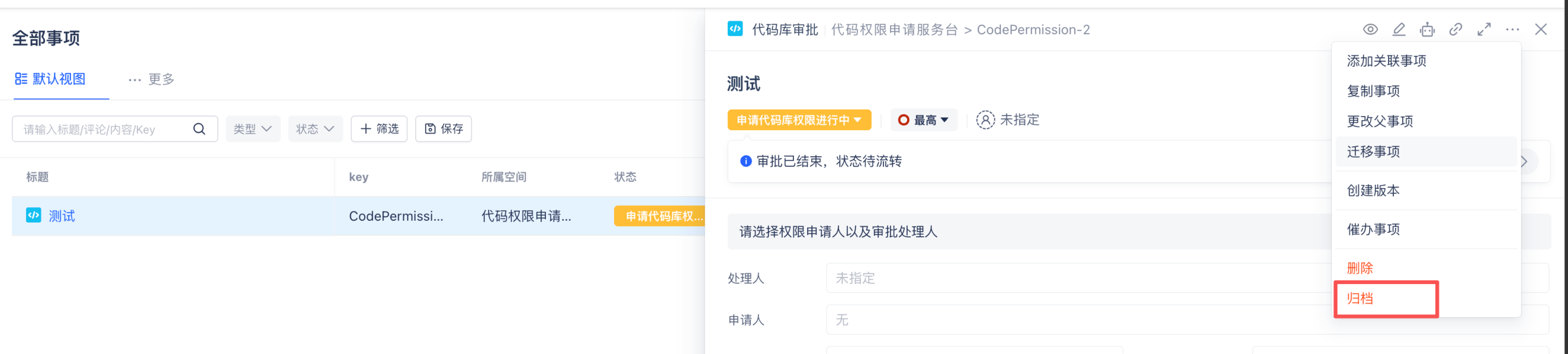This screenshot has width=1568, height=354.
Task: Select 归档 from the menu
Action: pos(1360,298)
